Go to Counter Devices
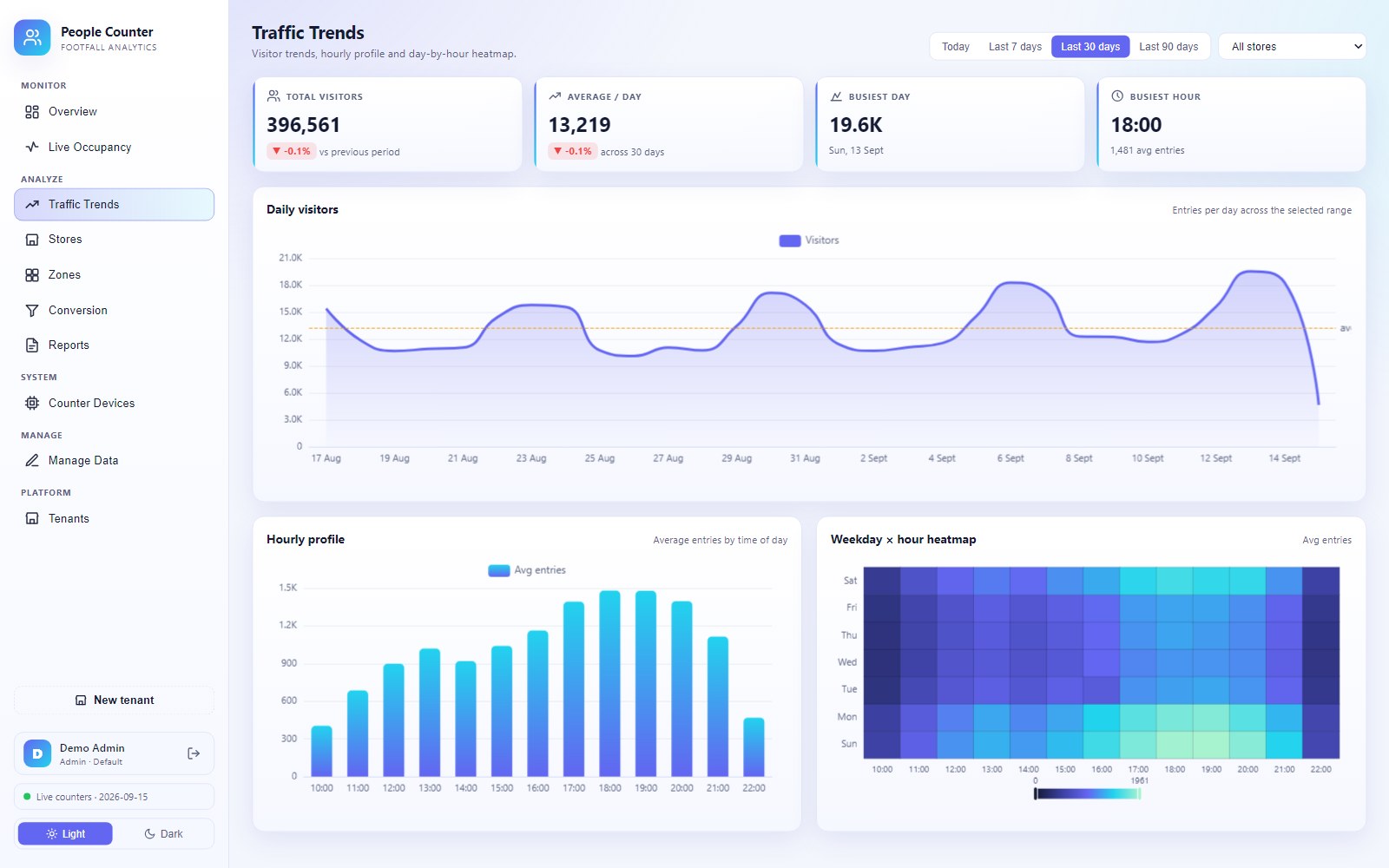1389x868 pixels. pyautogui.click(x=114, y=403)
